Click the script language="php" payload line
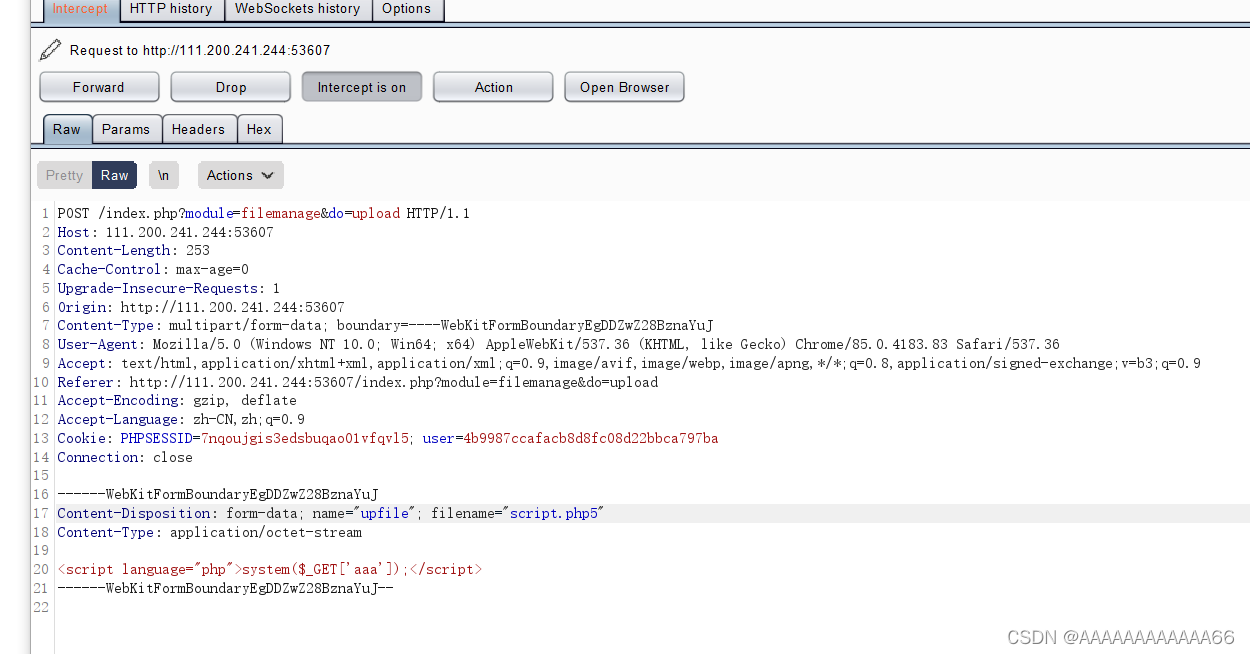 coord(269,569)
